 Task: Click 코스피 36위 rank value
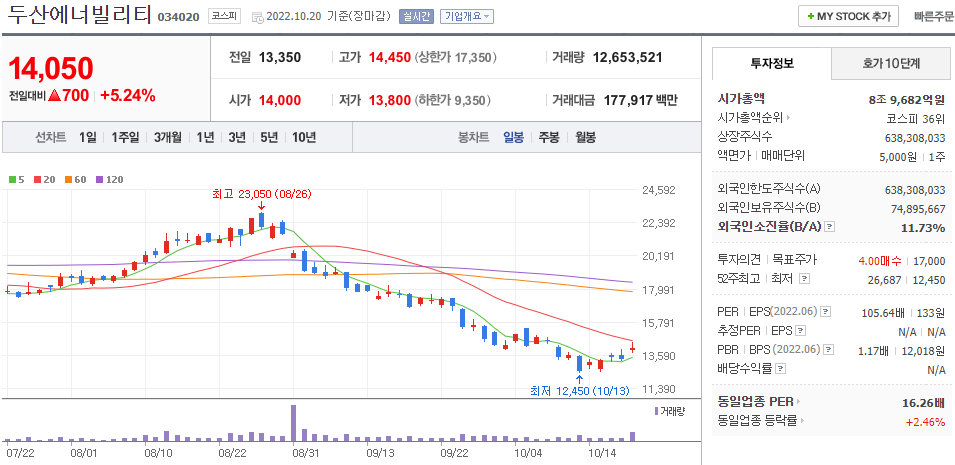pos(916,118)
